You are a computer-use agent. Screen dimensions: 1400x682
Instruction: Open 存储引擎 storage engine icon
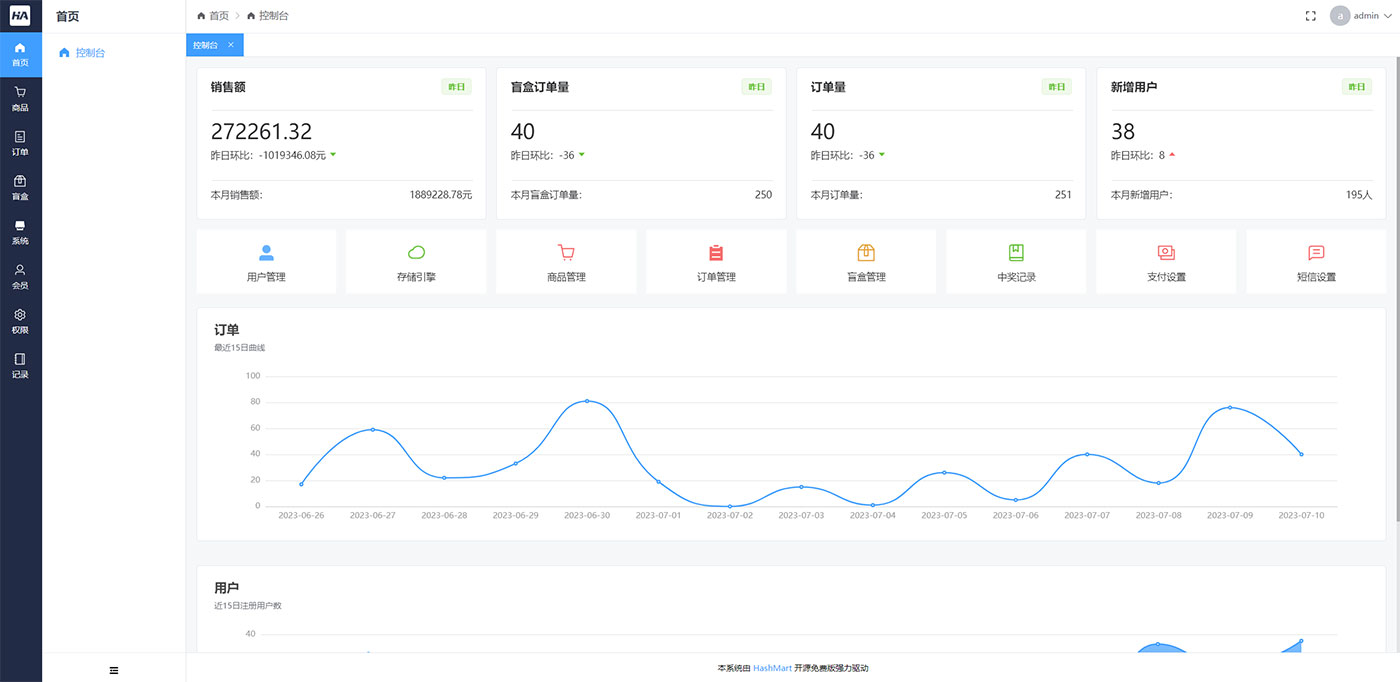click(x=415, y=261)
